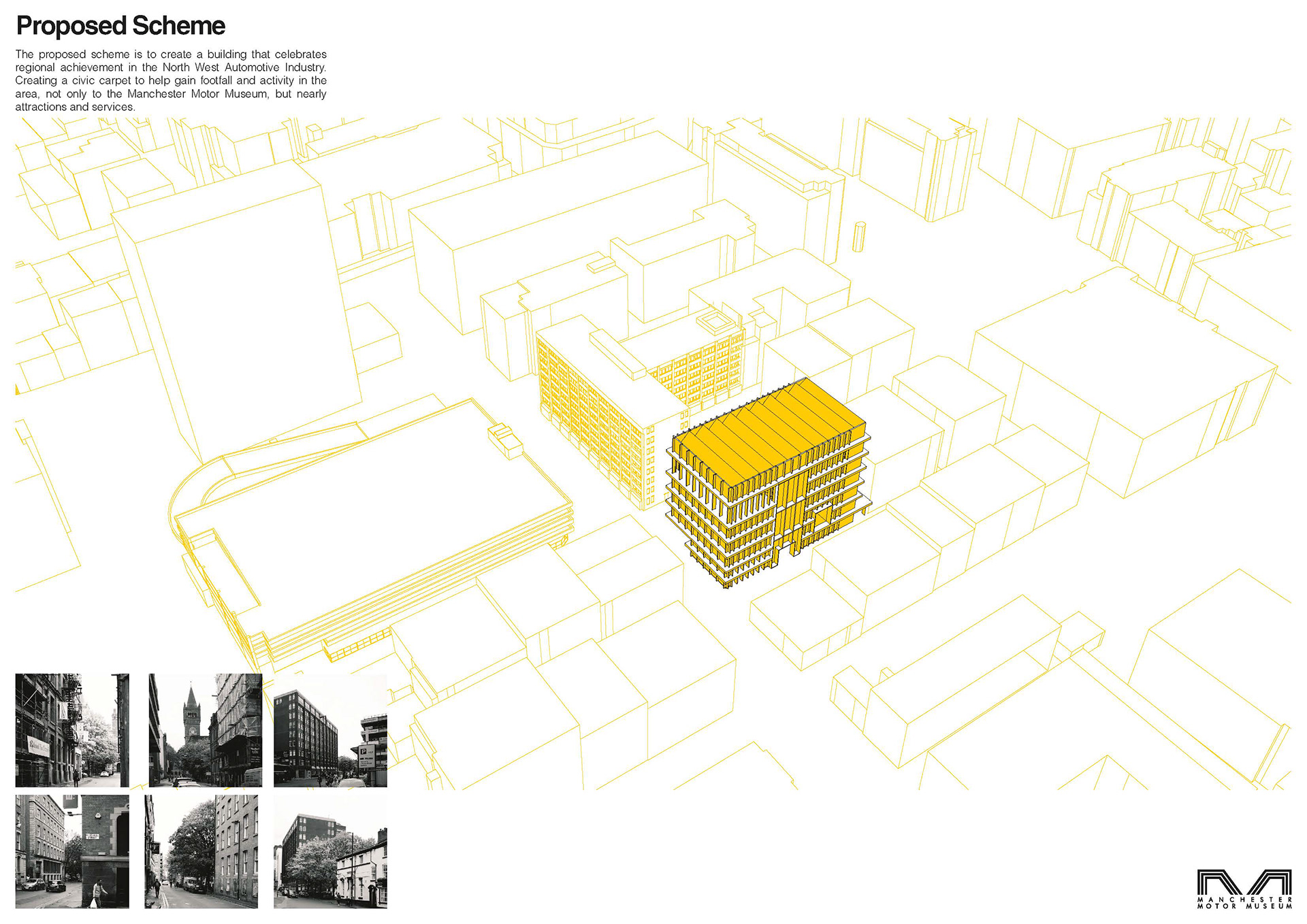Screen dimensions: 1307x924
Task: Click the proposed scheme description paragraph
Action: click(x=171, y=80)
